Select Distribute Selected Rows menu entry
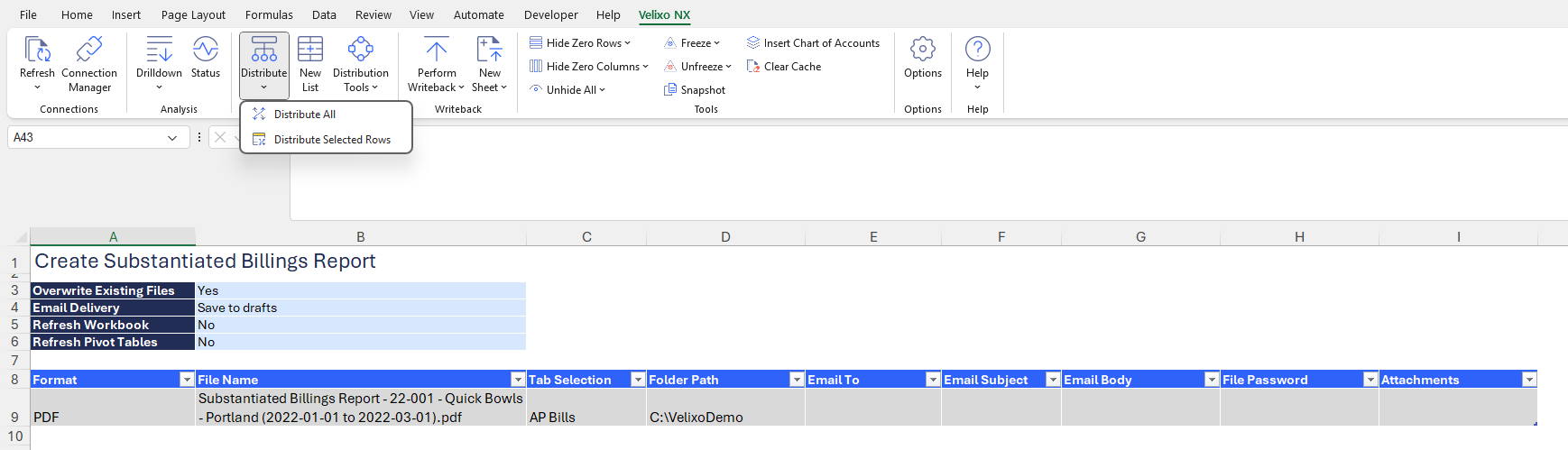The height and width of the screenshot is (450, 1568). click(x=331, y=140)
